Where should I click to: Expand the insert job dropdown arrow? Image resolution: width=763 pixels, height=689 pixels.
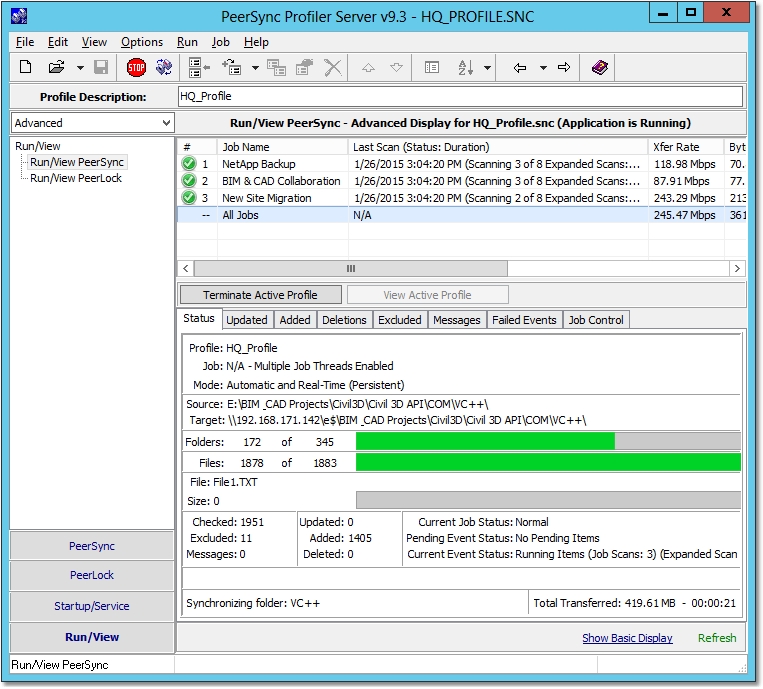255,68
